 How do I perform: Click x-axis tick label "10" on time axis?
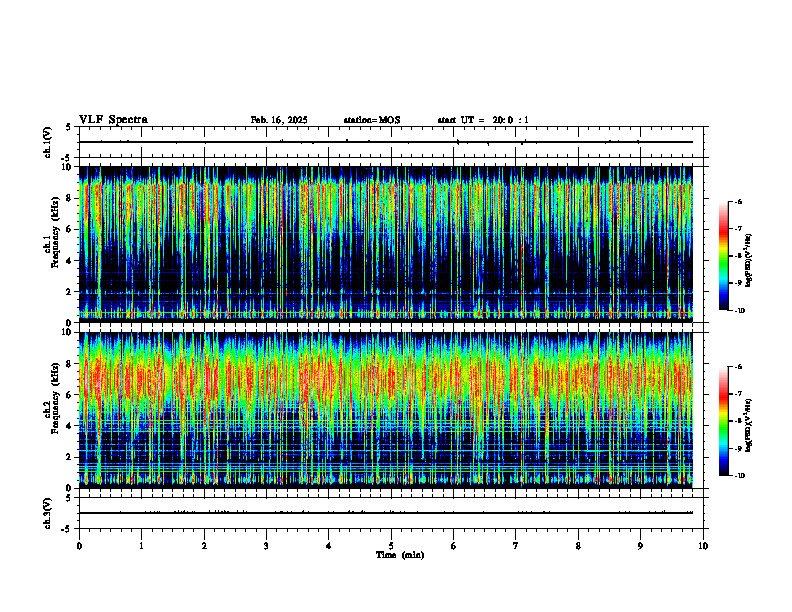point(703,546)
